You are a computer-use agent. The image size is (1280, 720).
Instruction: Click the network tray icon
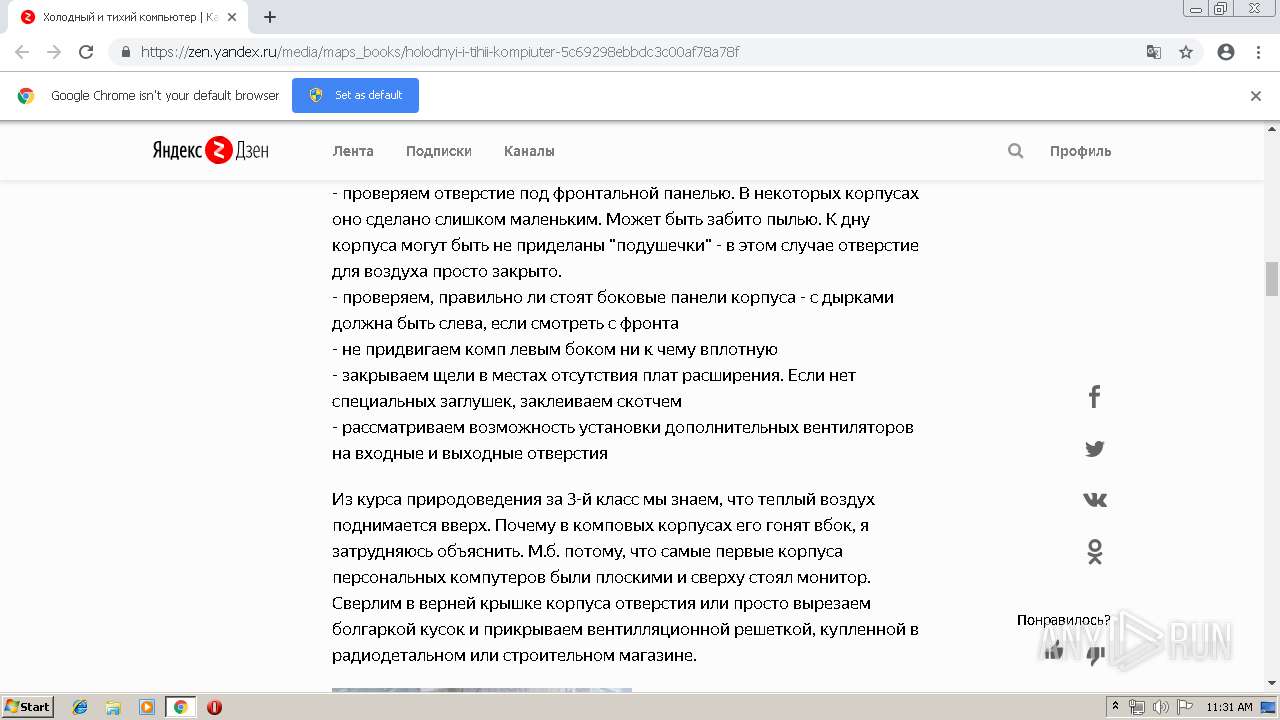[1137, 707]
